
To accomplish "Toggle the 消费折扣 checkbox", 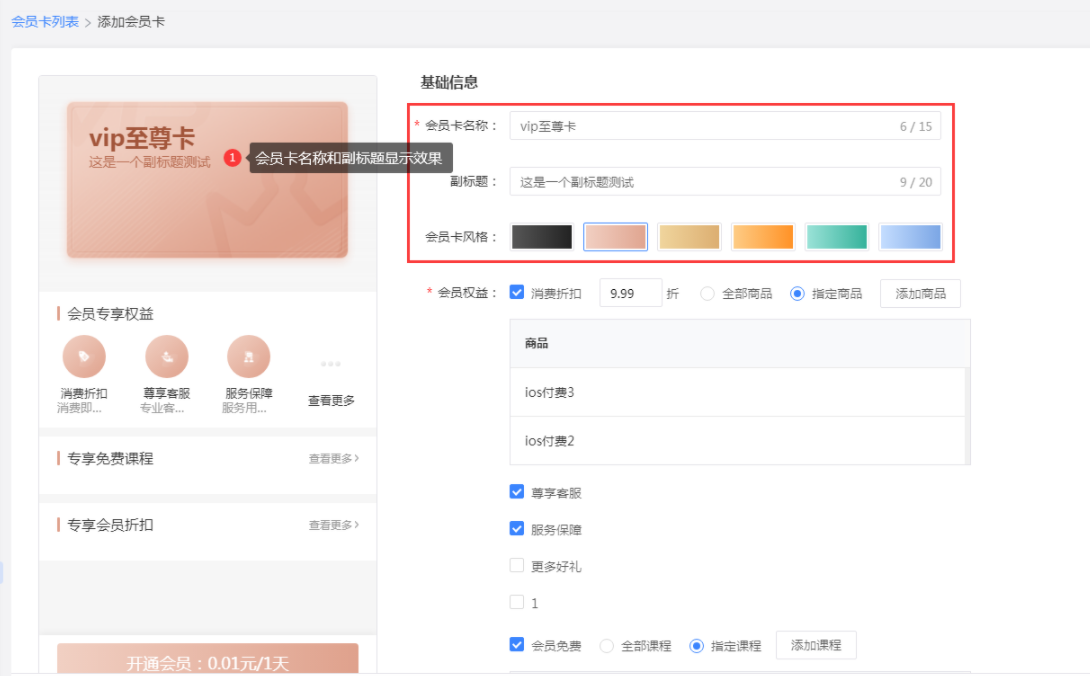I will coord(516,292).
